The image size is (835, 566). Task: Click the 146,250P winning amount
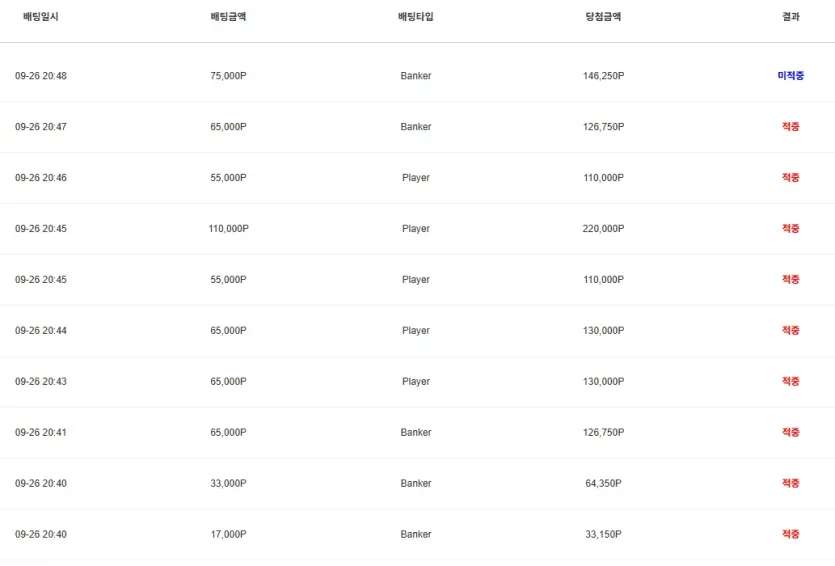pos(603,76)
